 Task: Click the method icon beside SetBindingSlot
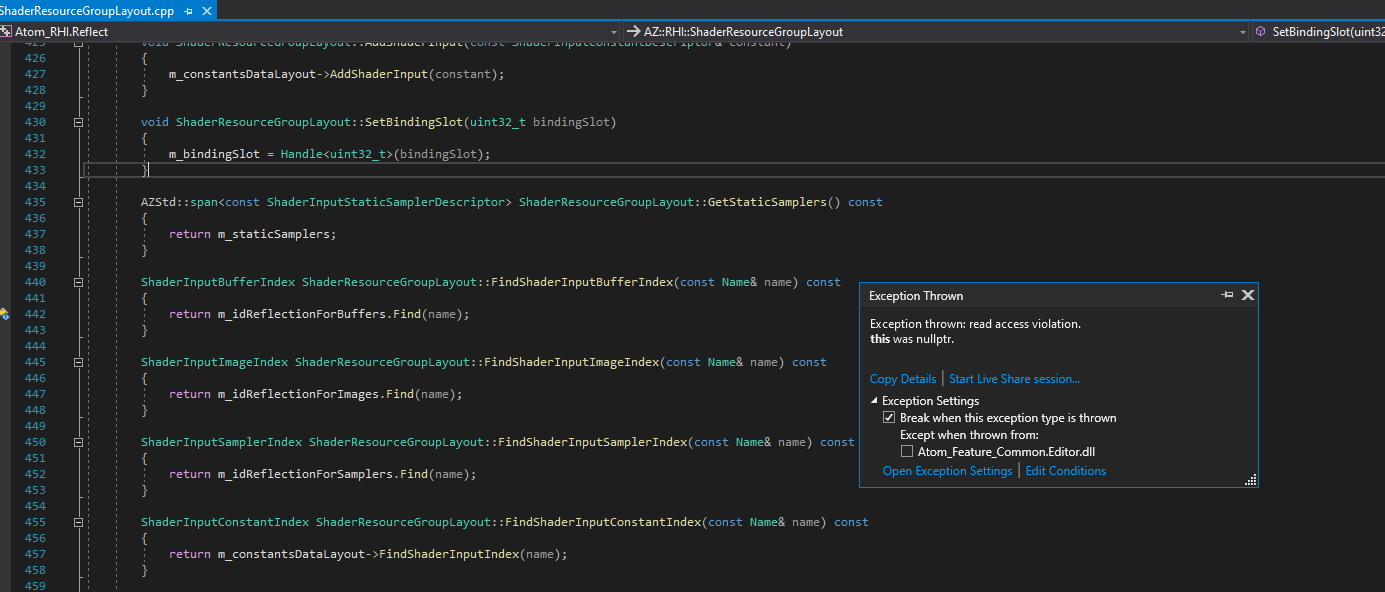click(1262, 31)
